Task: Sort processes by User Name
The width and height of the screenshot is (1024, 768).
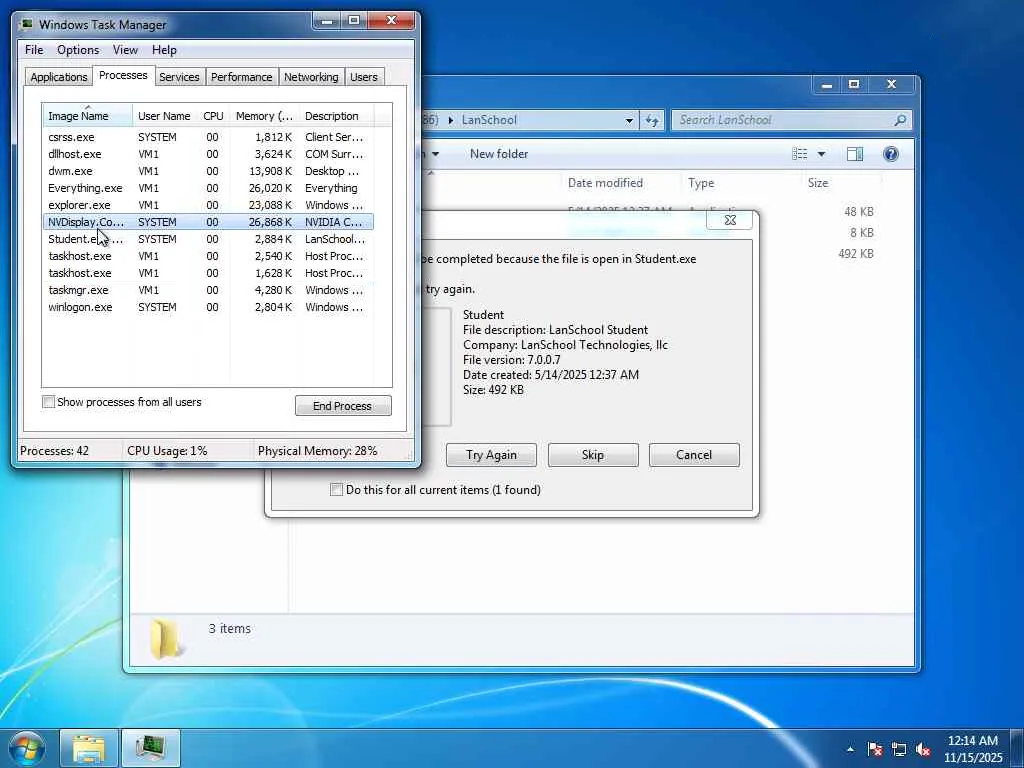Action: point(164,116)
